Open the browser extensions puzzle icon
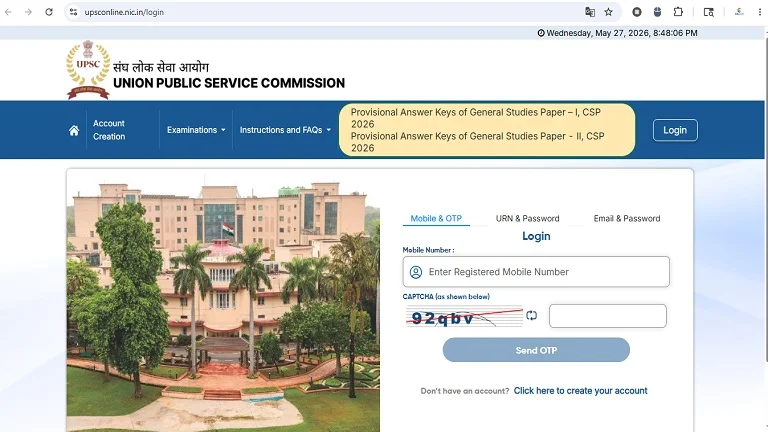768x432 pixels. pos(678,12)
